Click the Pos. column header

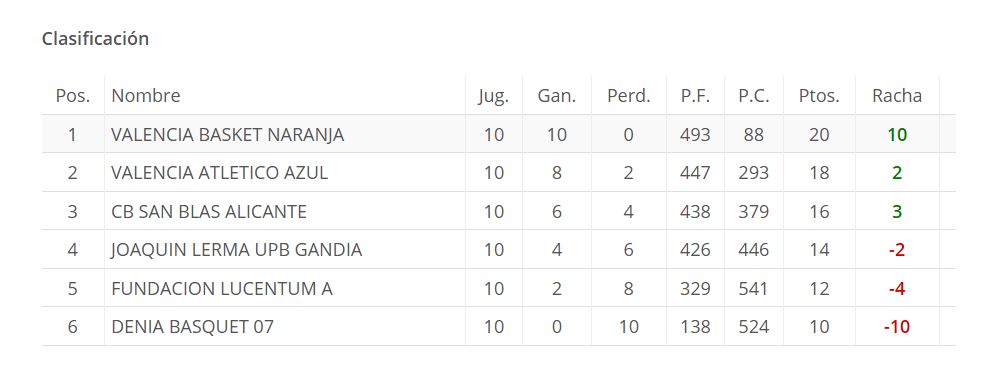coord(73,96)
